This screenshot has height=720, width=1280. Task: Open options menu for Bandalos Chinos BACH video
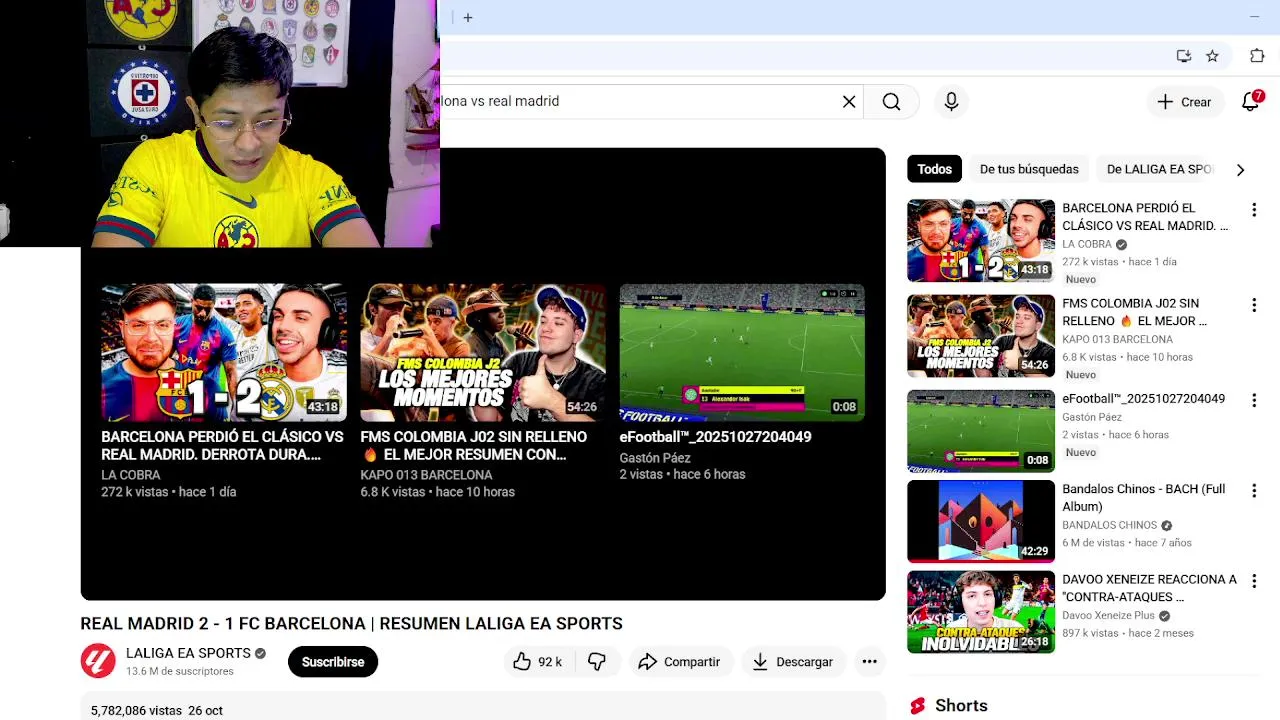coord(1253,491)
